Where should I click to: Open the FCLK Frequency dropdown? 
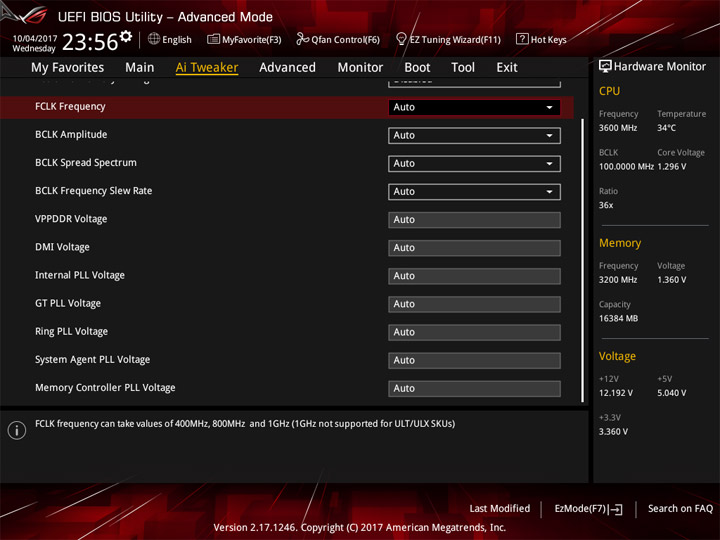pyautogui.click(x=474, y=107)
